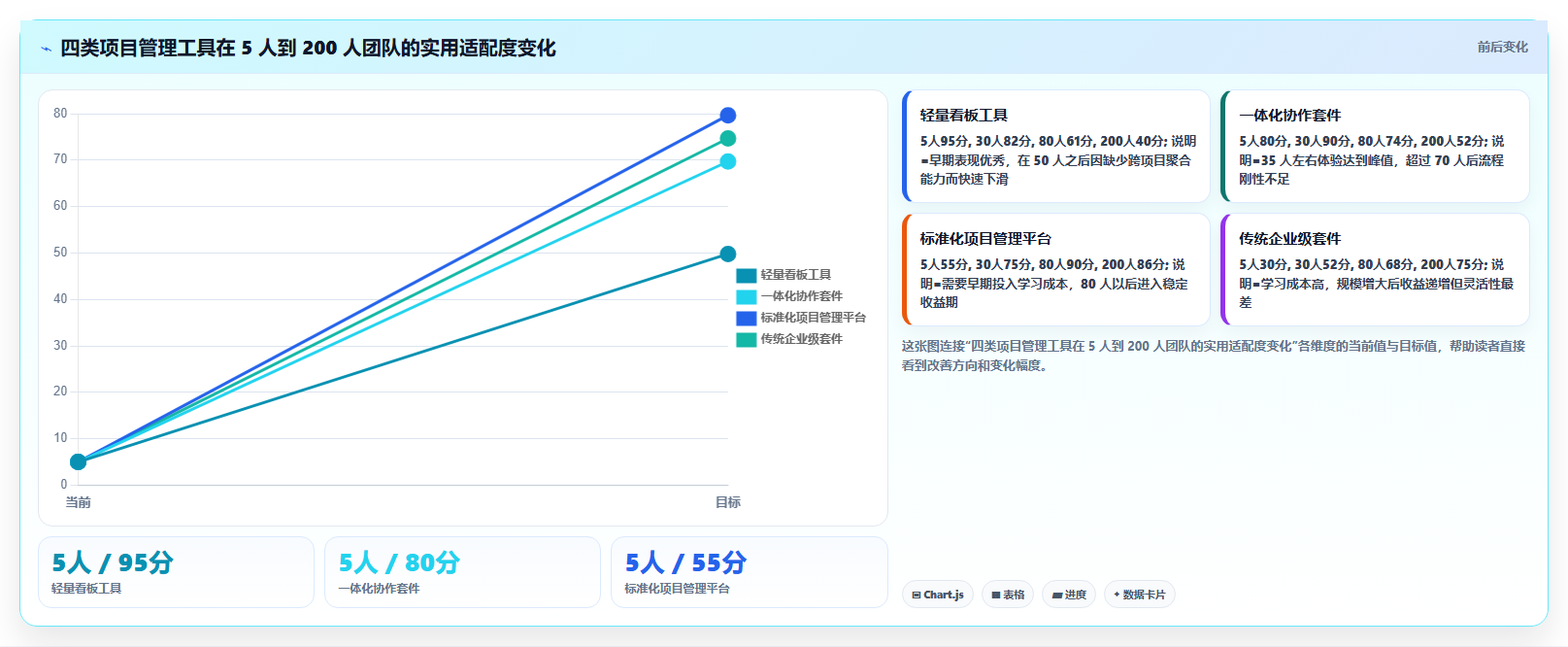Viewport: 1568px width, 647px height.
Task: Toggle the 一体化协作套件 legend color box
Action: point(746,296)
